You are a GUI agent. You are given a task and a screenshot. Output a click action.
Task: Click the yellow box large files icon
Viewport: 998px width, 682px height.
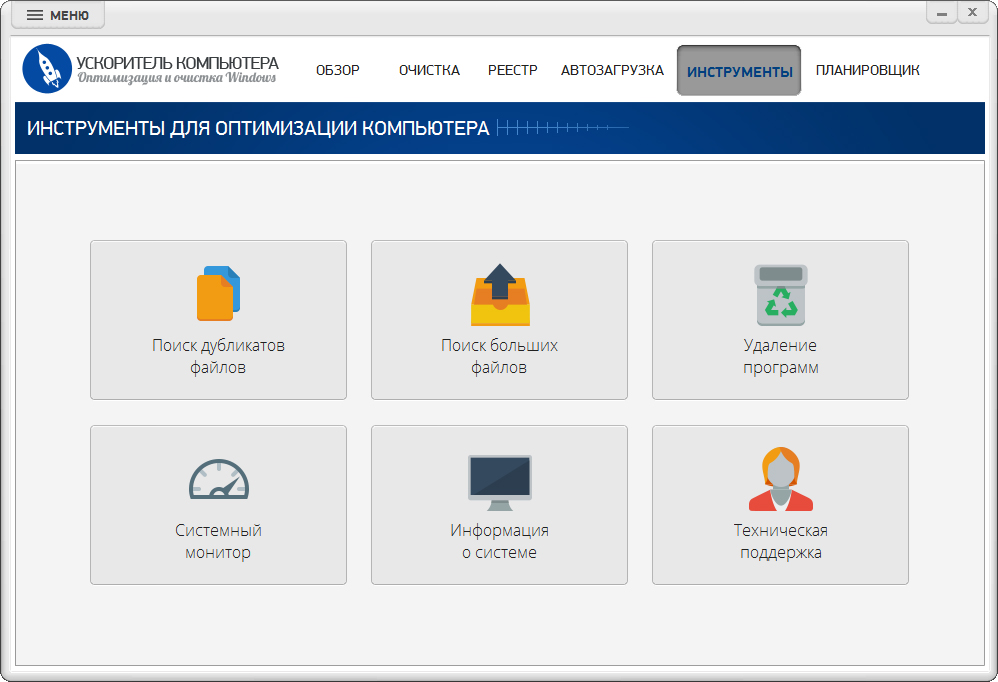pos(499,296)
